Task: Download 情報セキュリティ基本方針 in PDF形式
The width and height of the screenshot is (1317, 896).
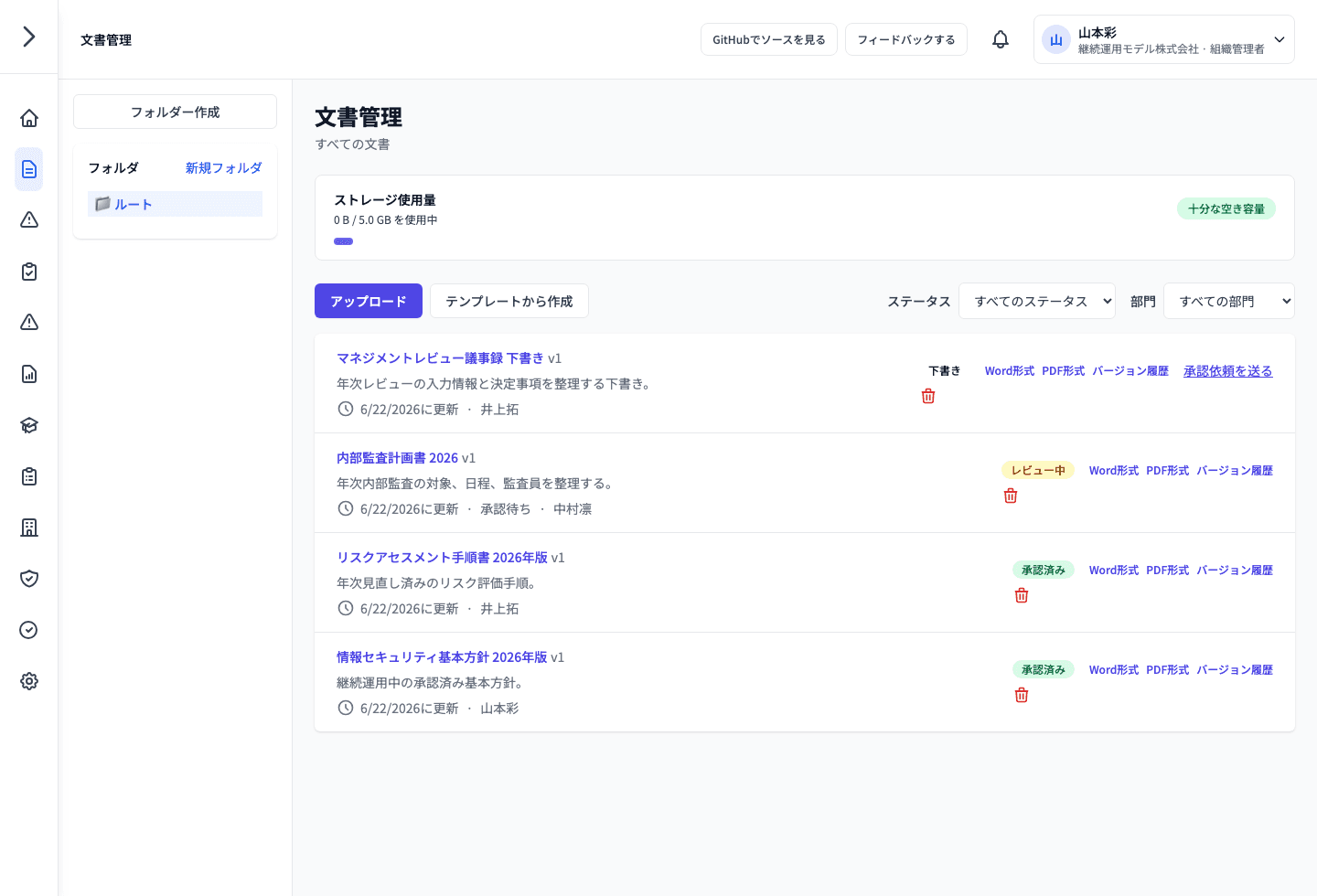Action: (1168, 670)
